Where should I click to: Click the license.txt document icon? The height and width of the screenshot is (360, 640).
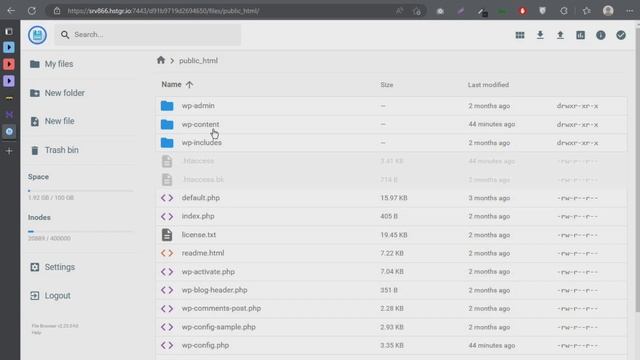pyautogui.click(x=167, y=235)
